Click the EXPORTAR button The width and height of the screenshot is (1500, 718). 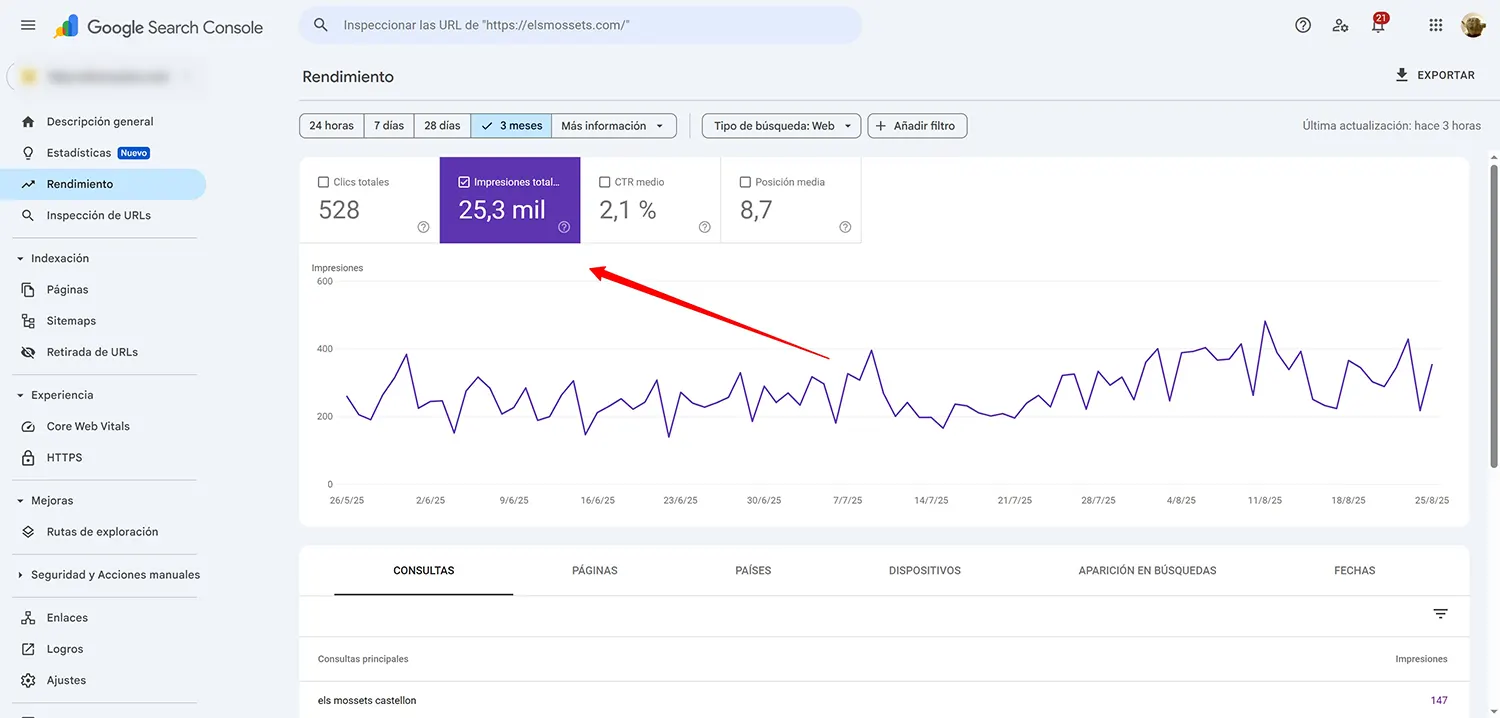pos(1436,74)
